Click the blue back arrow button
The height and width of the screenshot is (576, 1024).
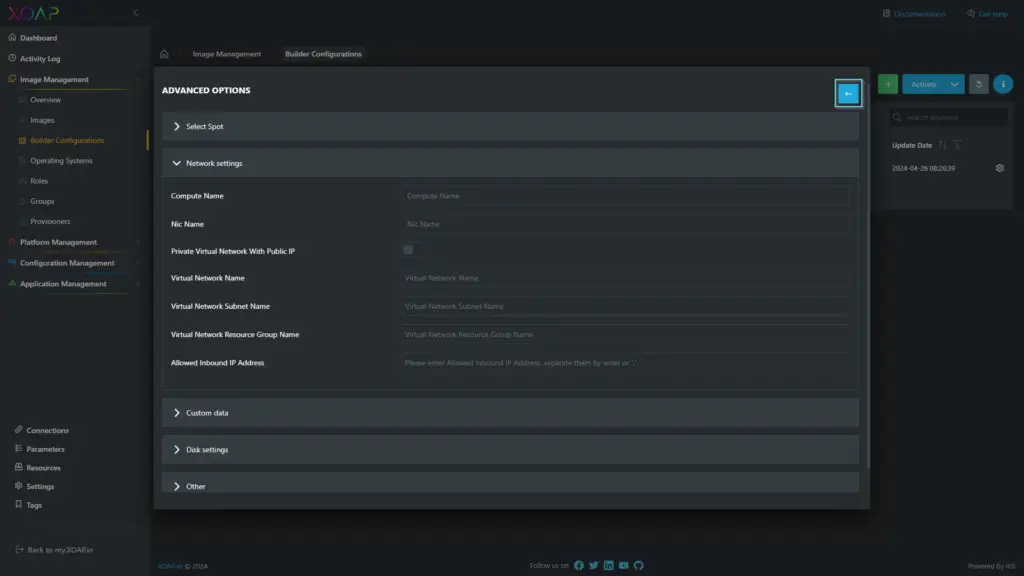848,93
